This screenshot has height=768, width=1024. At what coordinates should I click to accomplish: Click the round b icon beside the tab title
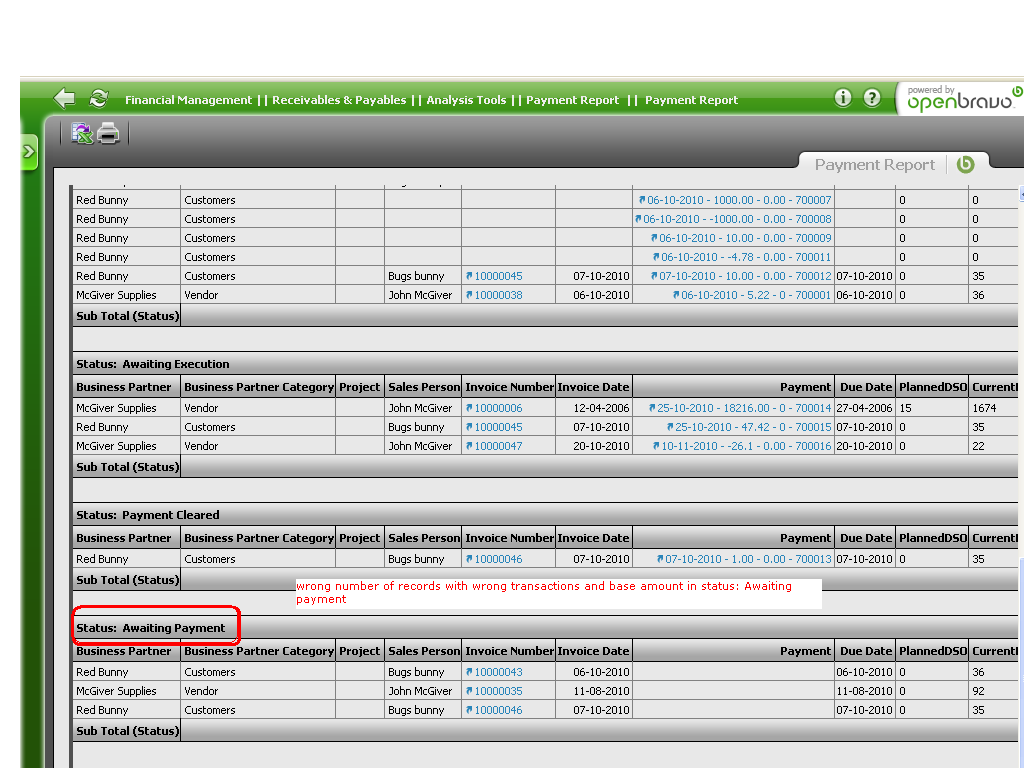[965, 165]
